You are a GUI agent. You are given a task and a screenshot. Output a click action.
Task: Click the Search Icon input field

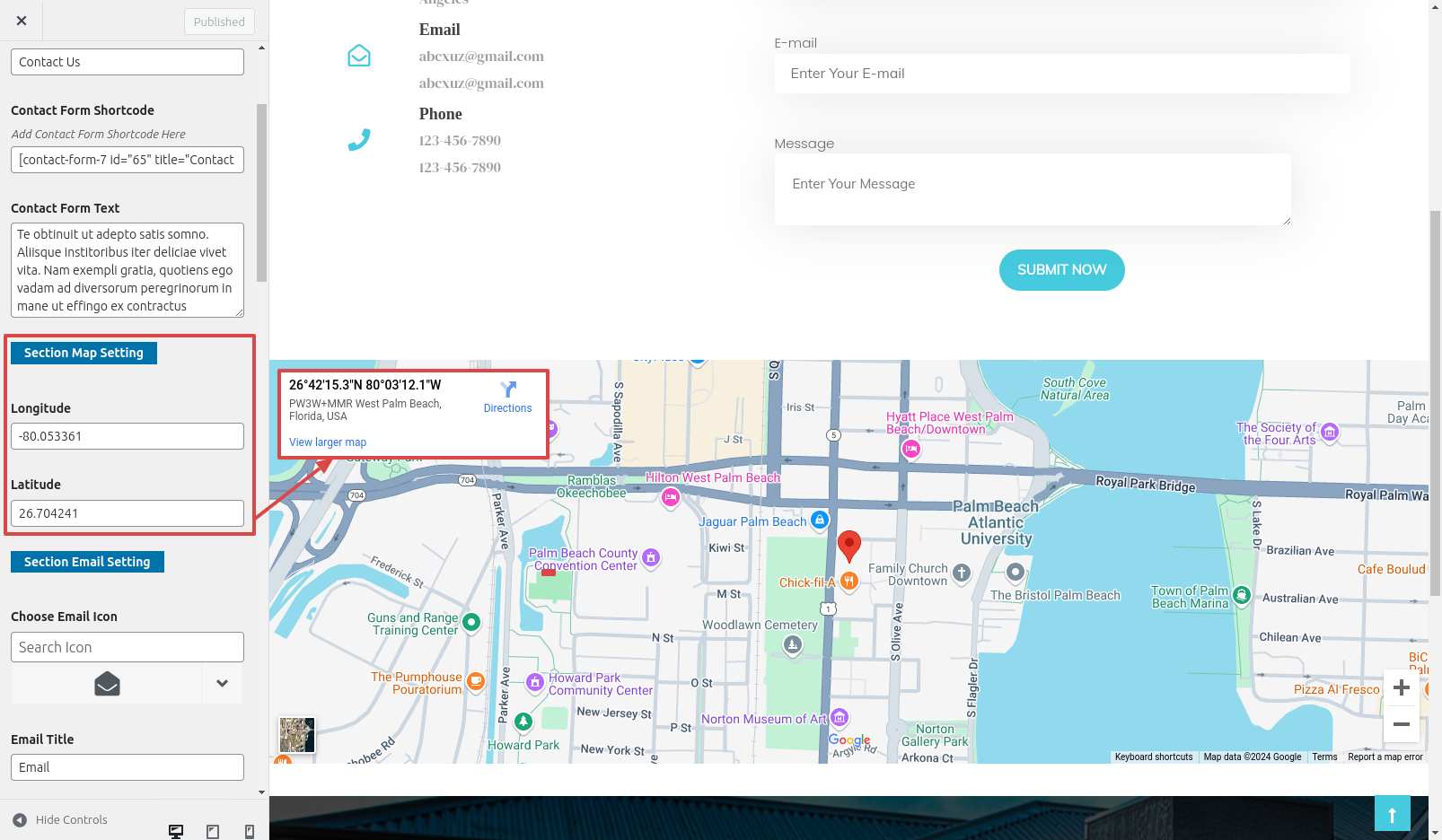coord(127,647)
